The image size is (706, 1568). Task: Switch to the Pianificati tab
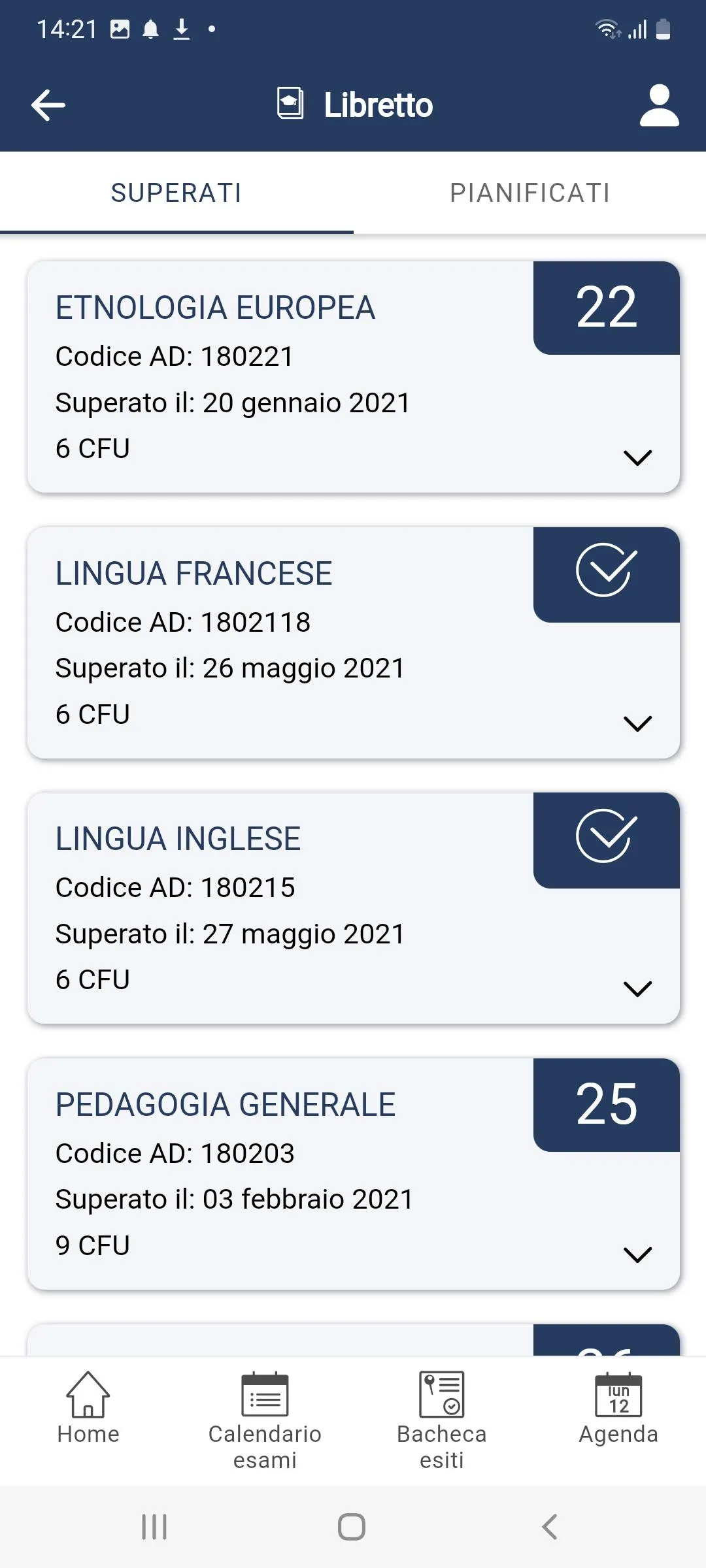point(529,193)
